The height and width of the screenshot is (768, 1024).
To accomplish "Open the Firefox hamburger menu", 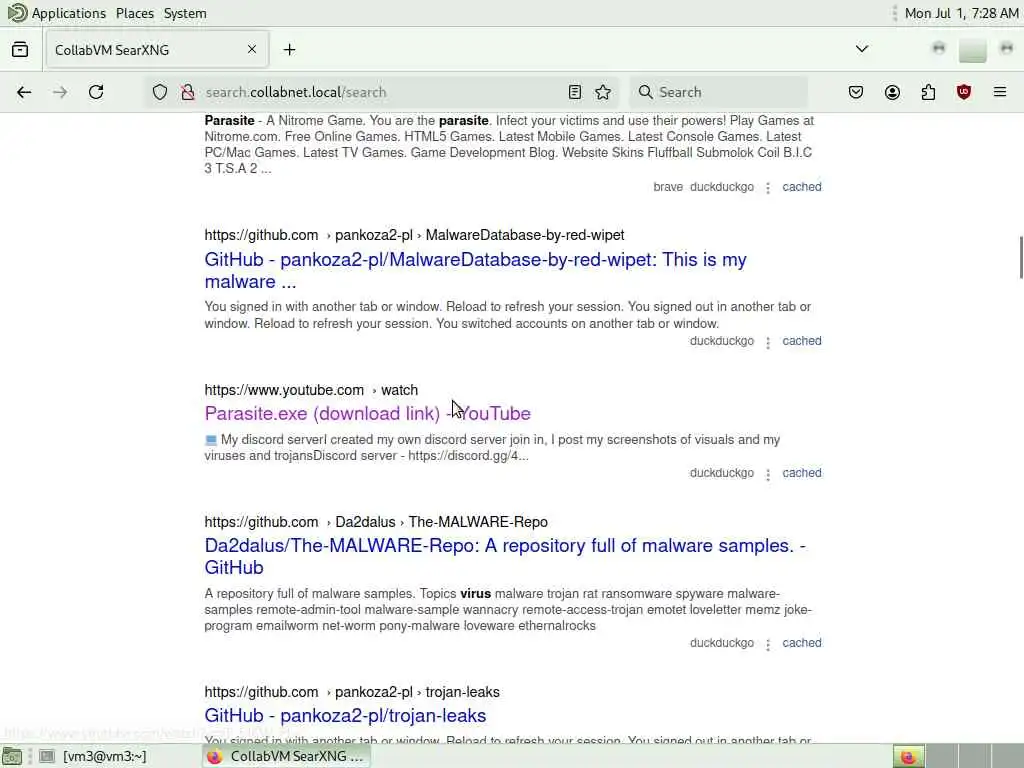I will click(x=1000, y=92).
